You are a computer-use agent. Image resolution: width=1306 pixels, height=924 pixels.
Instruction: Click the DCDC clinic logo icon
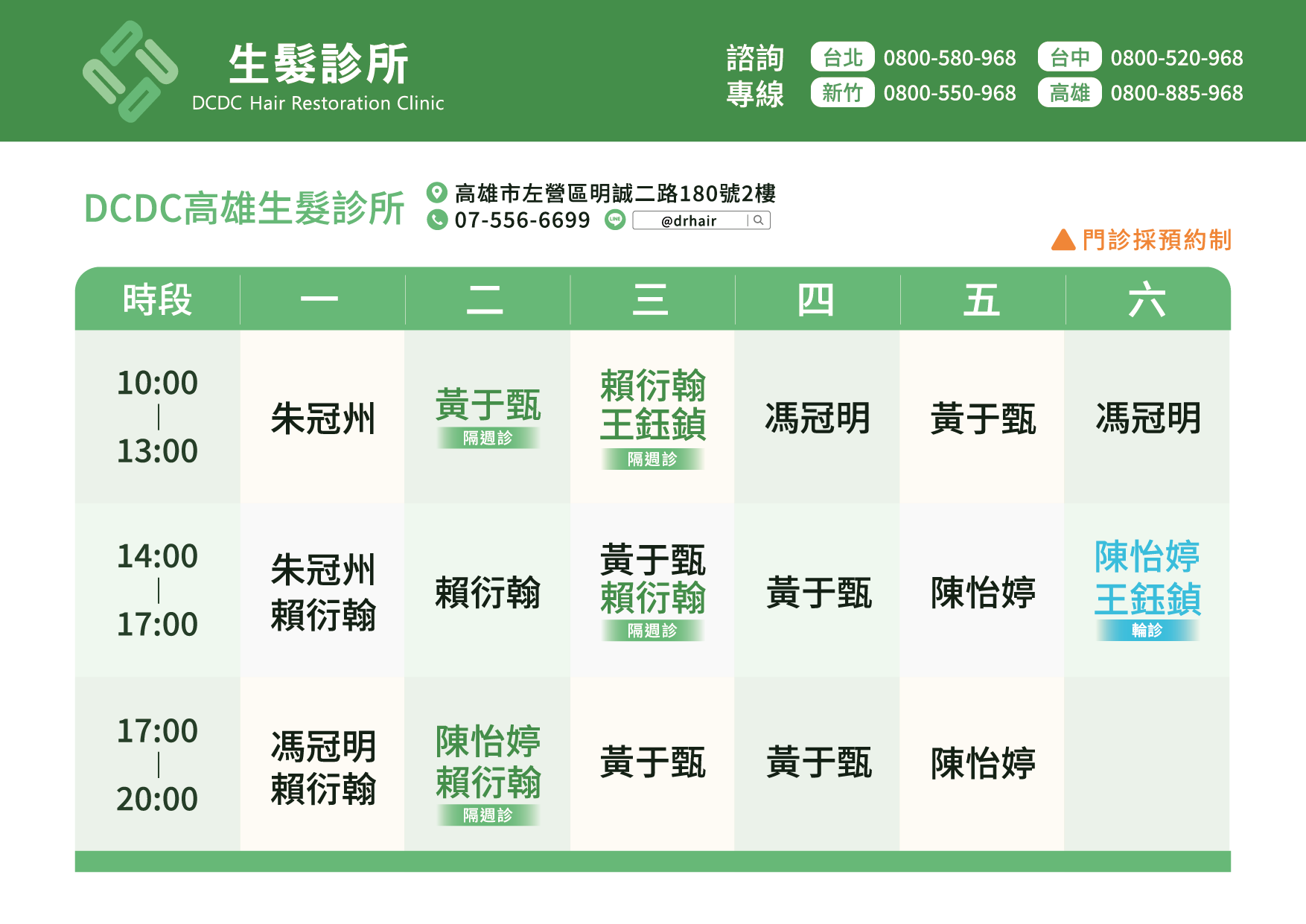[x=130, y=71]
